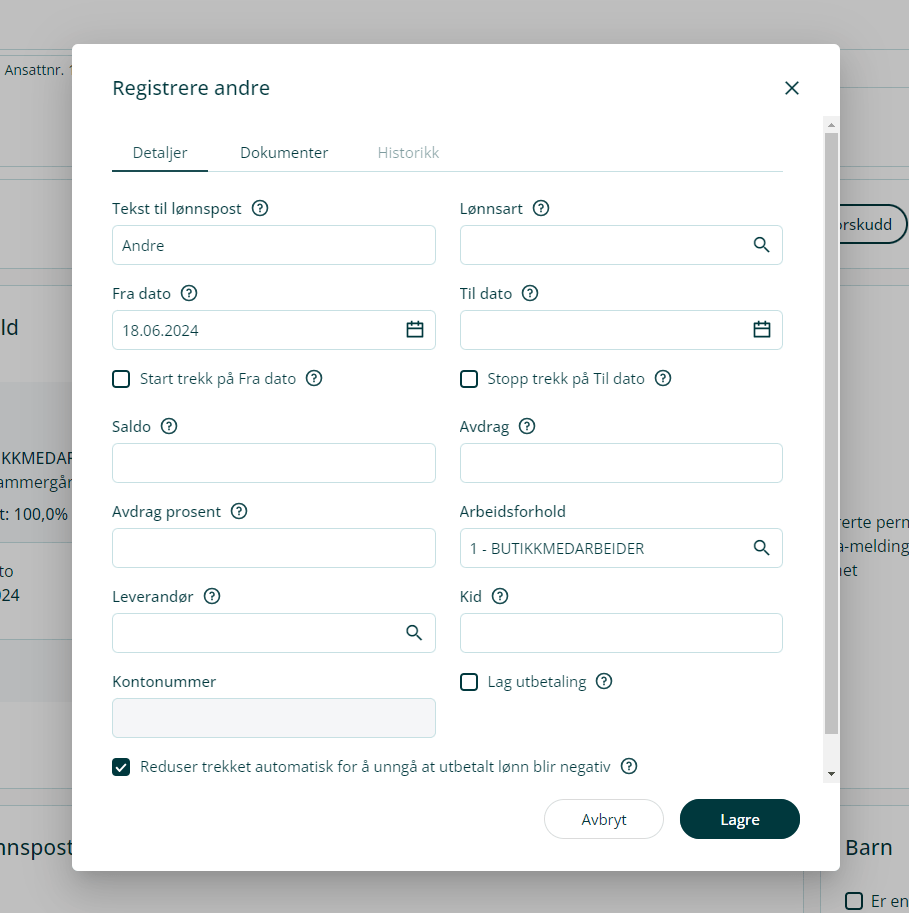Click the help icon beside Avdrag prosent
The width and height of the screenshot is (909, 913).
point(239,512)
